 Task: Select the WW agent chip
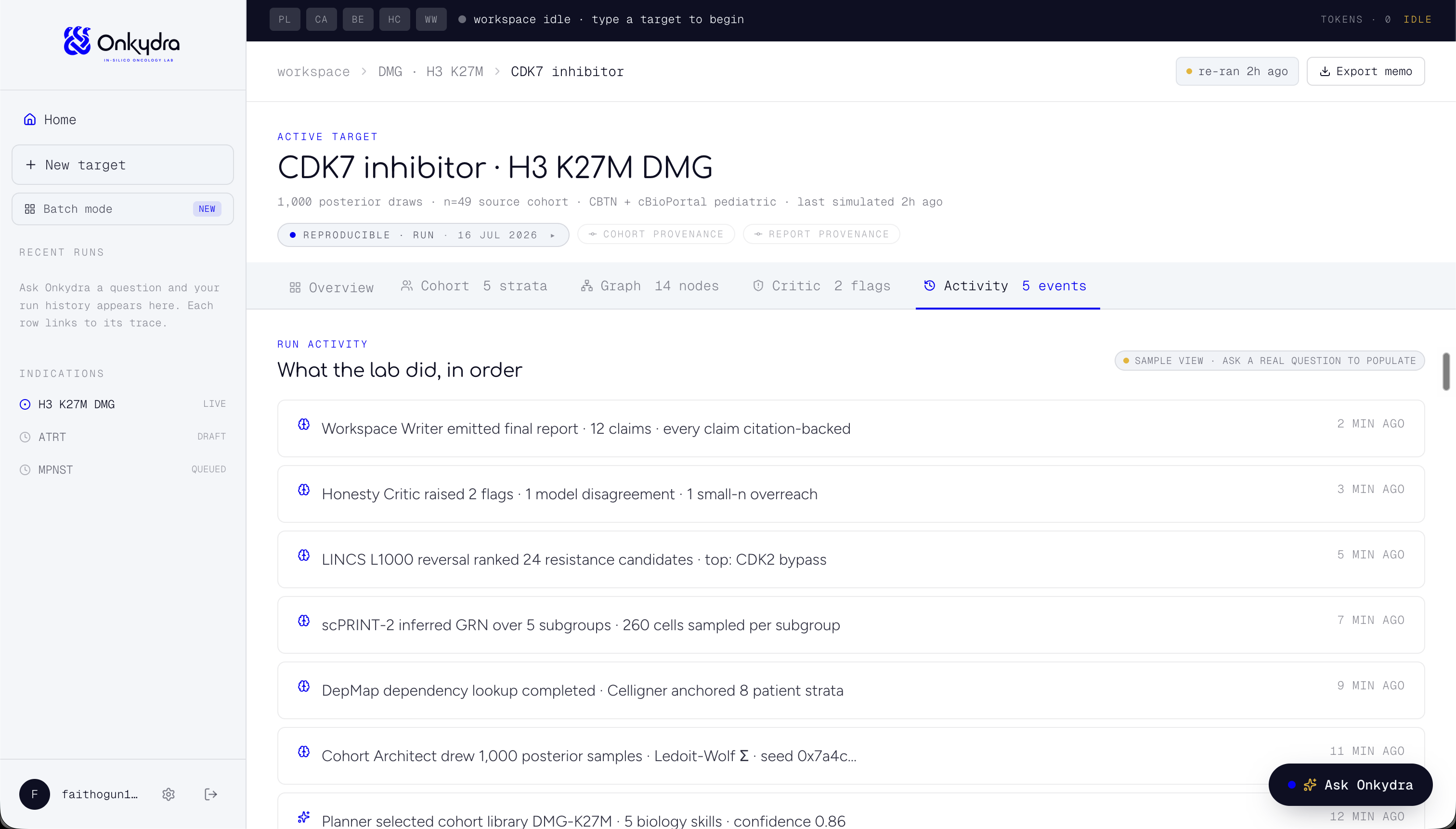(x=431, y=19)
